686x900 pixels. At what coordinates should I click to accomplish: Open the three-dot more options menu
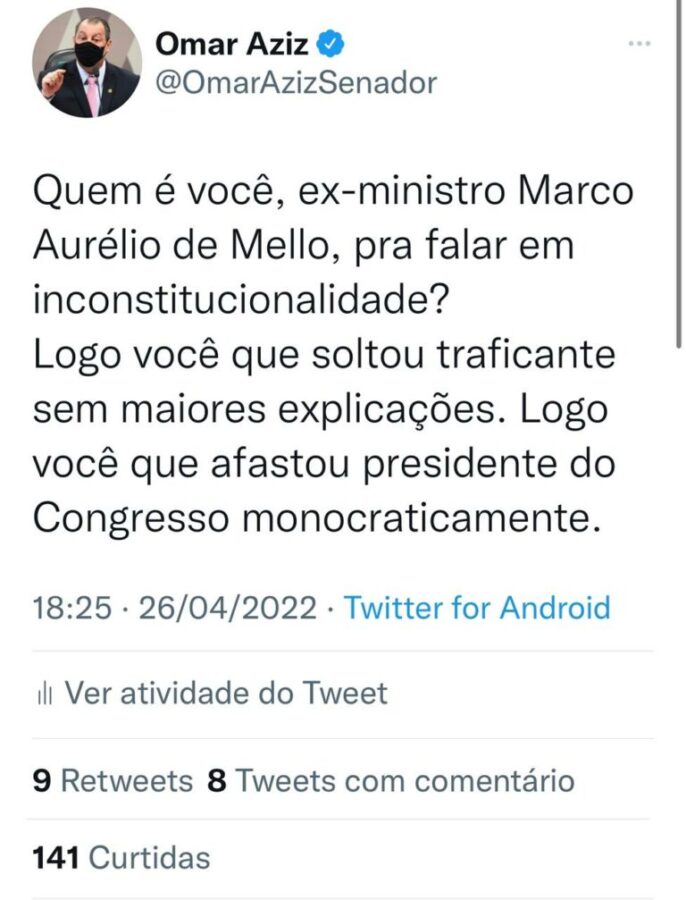[x=640, y=44]
